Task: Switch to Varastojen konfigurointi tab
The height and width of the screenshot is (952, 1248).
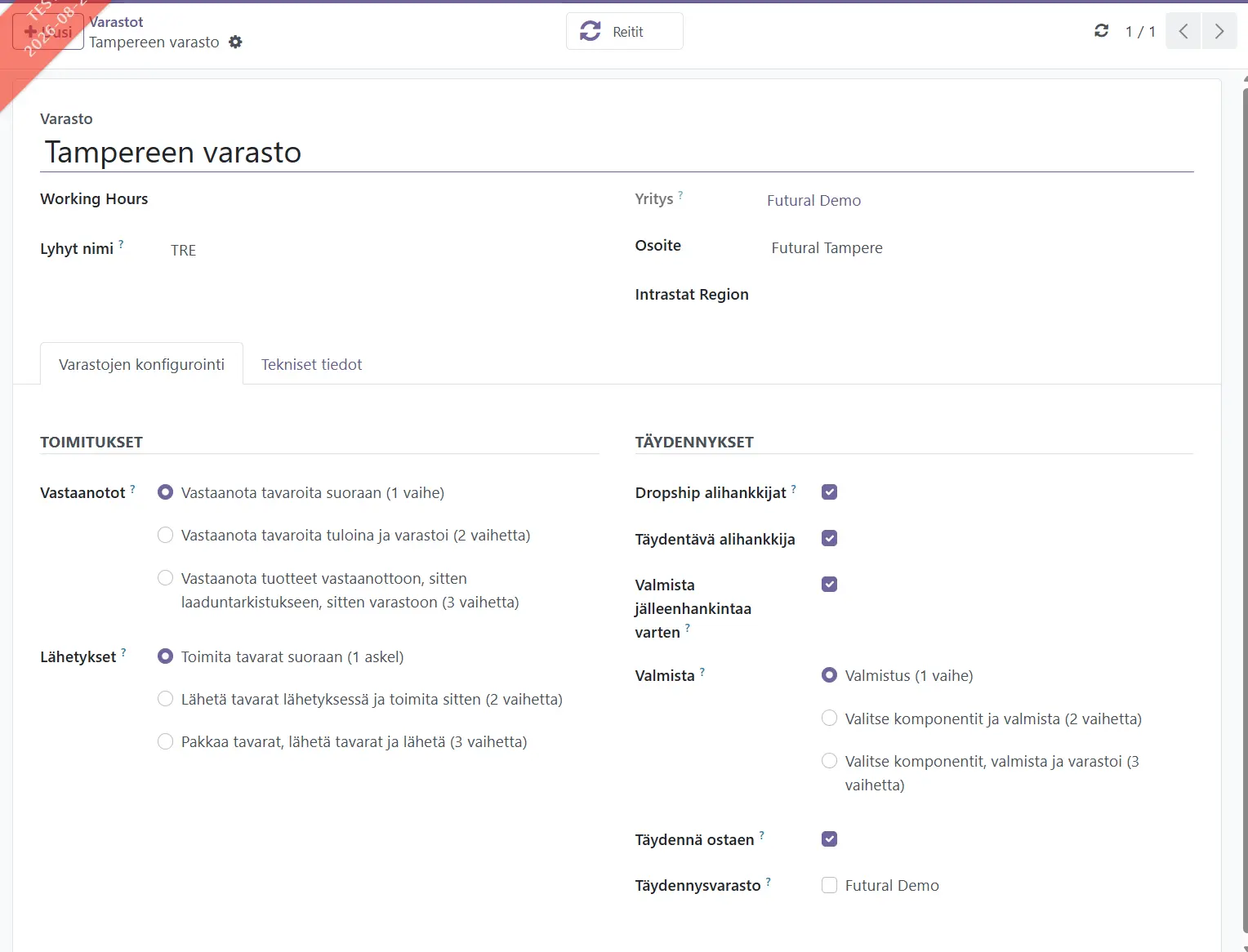Action: click(141, 364)
